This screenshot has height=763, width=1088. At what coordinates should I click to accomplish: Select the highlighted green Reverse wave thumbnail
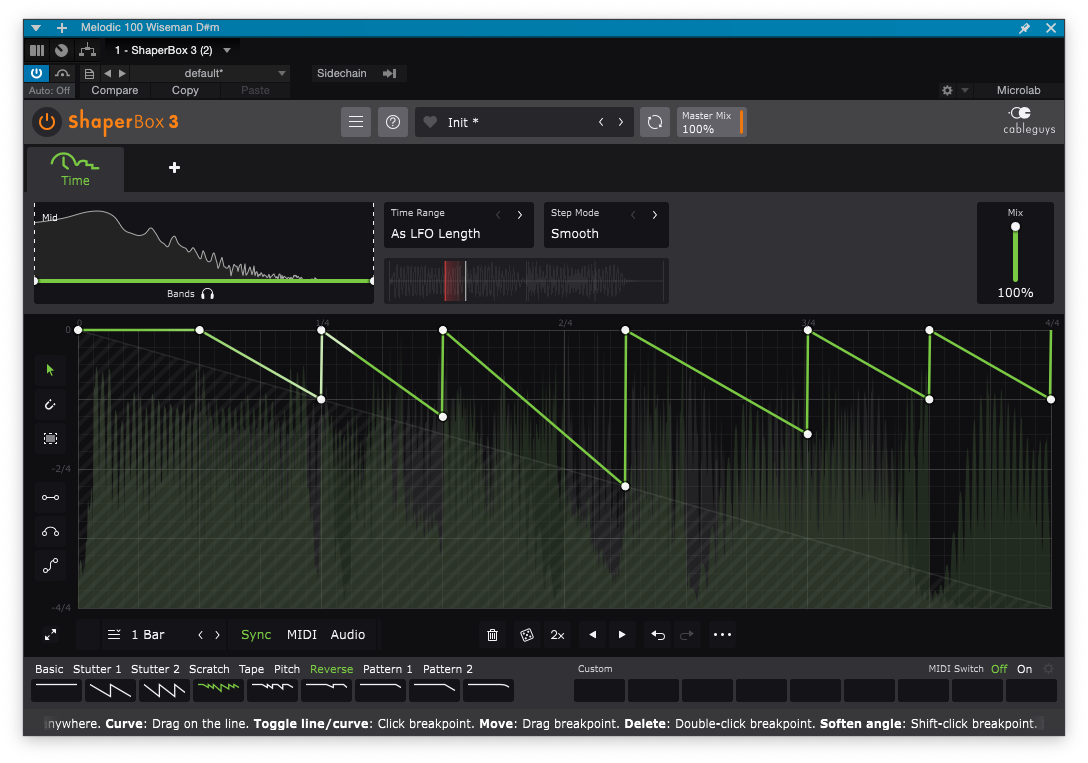pos(219,690)
